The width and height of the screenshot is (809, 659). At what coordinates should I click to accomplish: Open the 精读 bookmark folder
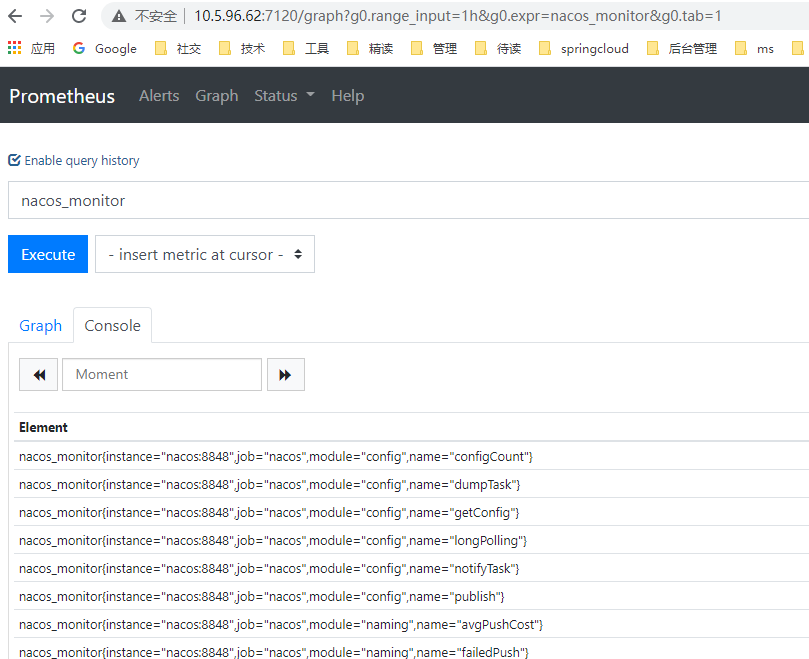point(369,49)
